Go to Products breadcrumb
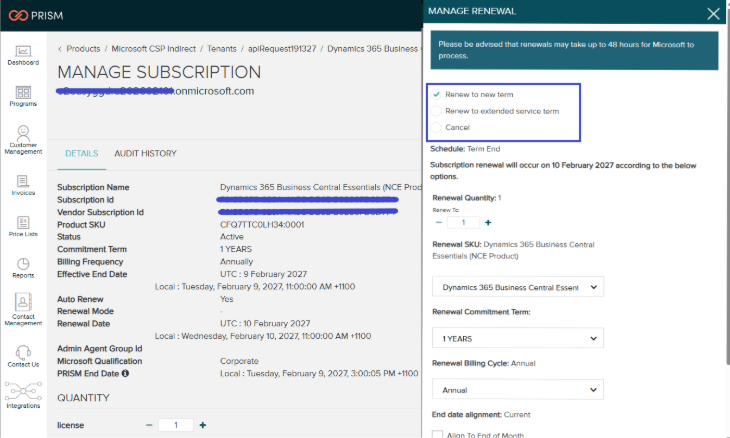The height and width of the screenshot is (438, 730). pos(83,49)
